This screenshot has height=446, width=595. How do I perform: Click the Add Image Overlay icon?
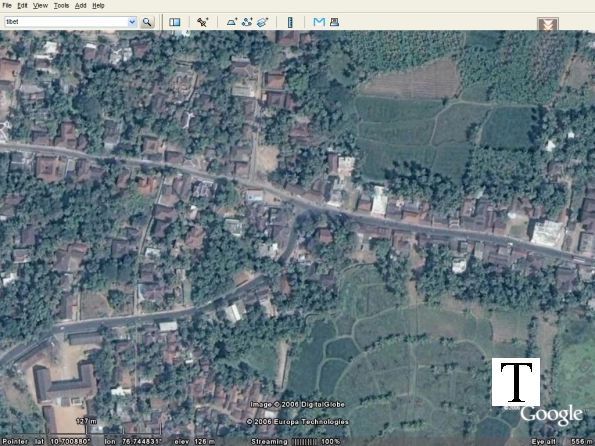(x=263, y=22)
